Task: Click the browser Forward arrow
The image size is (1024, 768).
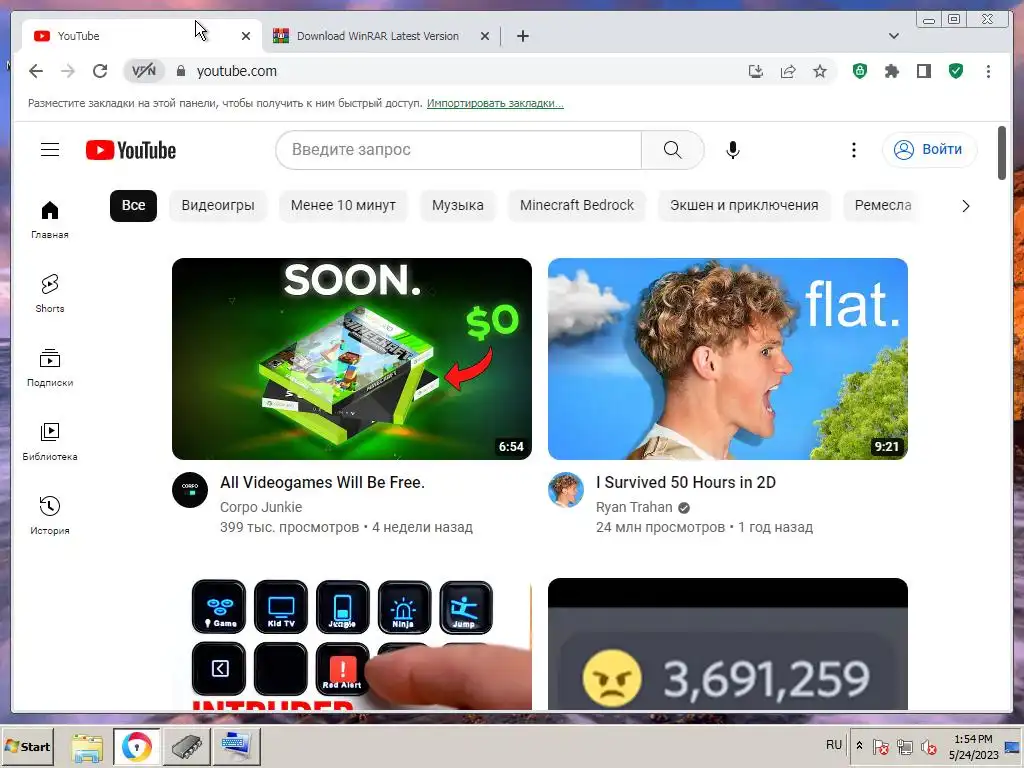Action: (x=68, y=71)
